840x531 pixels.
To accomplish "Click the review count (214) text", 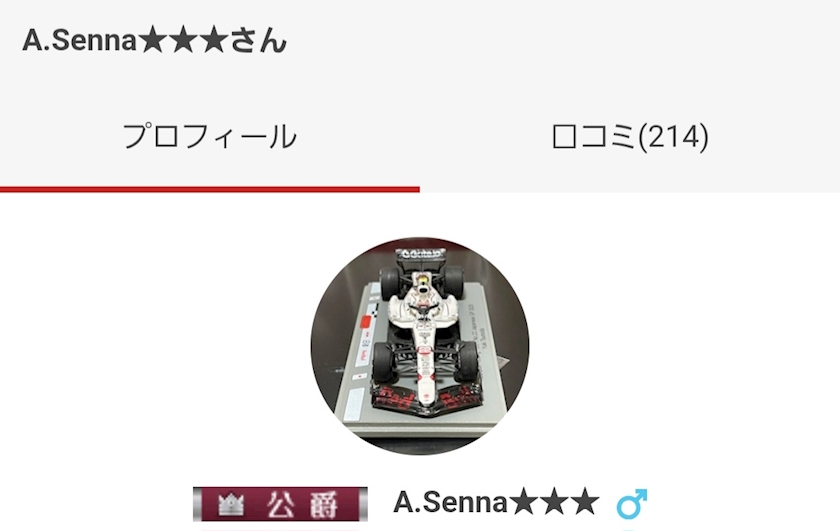I will click(673, 137).
